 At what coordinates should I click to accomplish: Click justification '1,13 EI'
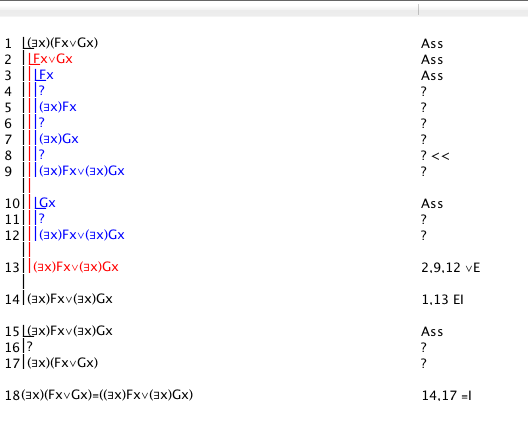442,300
